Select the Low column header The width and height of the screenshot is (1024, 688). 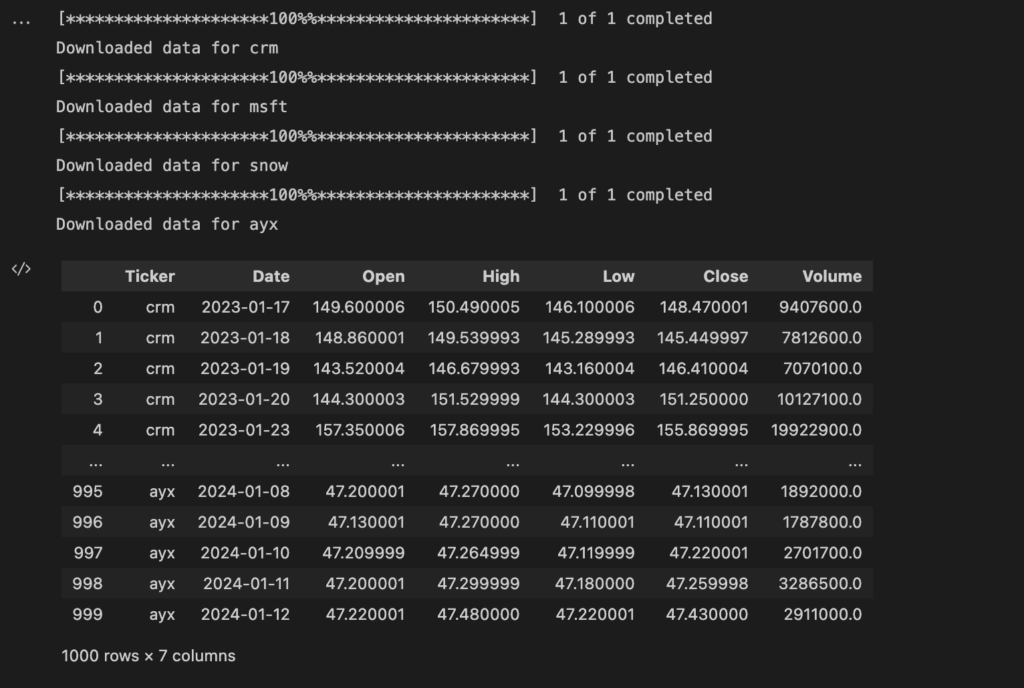(x=618, y=276)
